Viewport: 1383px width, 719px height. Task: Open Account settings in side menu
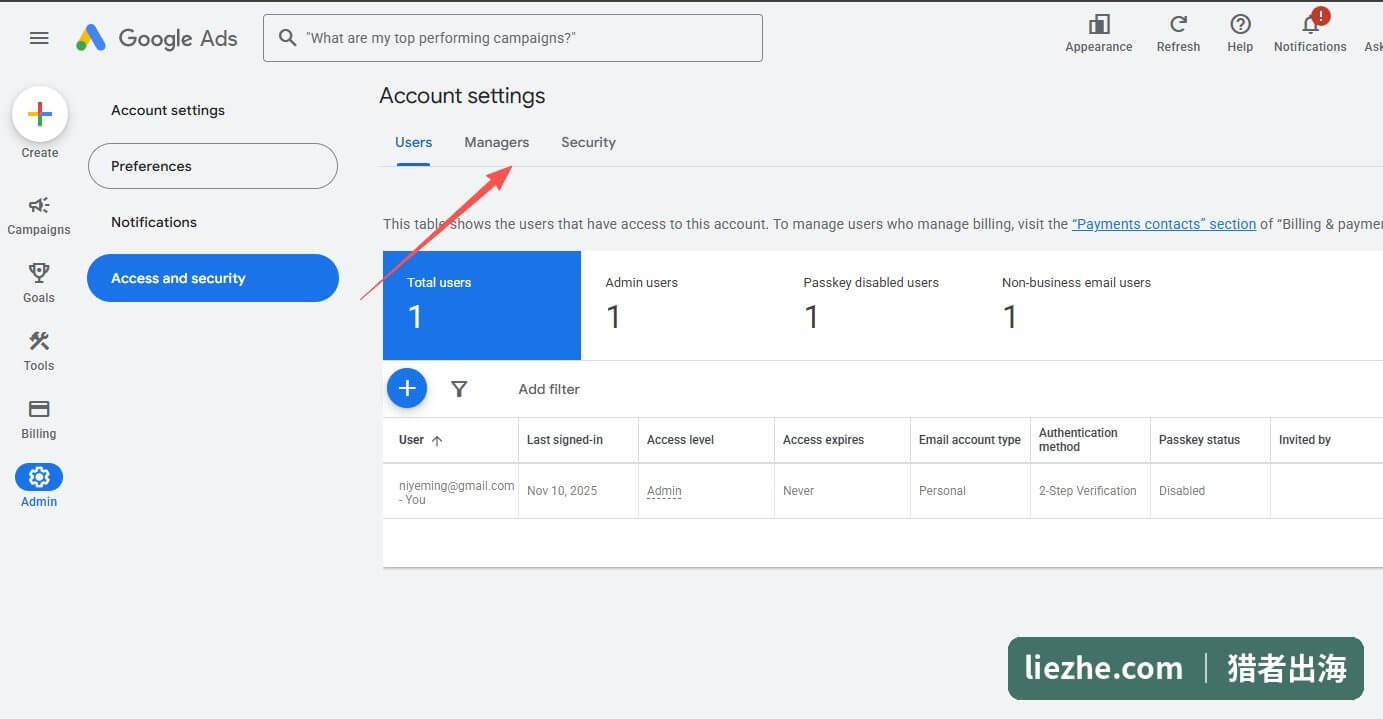[x=168, y=110]
